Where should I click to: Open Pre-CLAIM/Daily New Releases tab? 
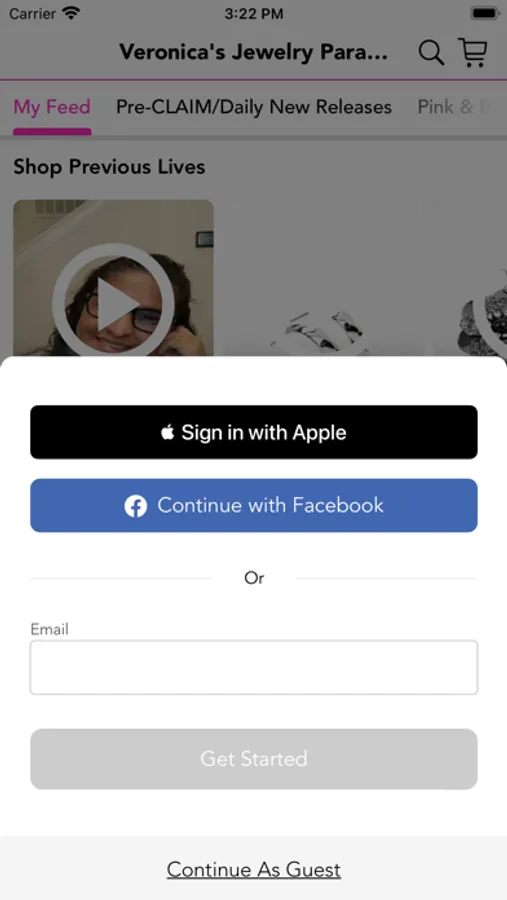click(x=254, y=107)
